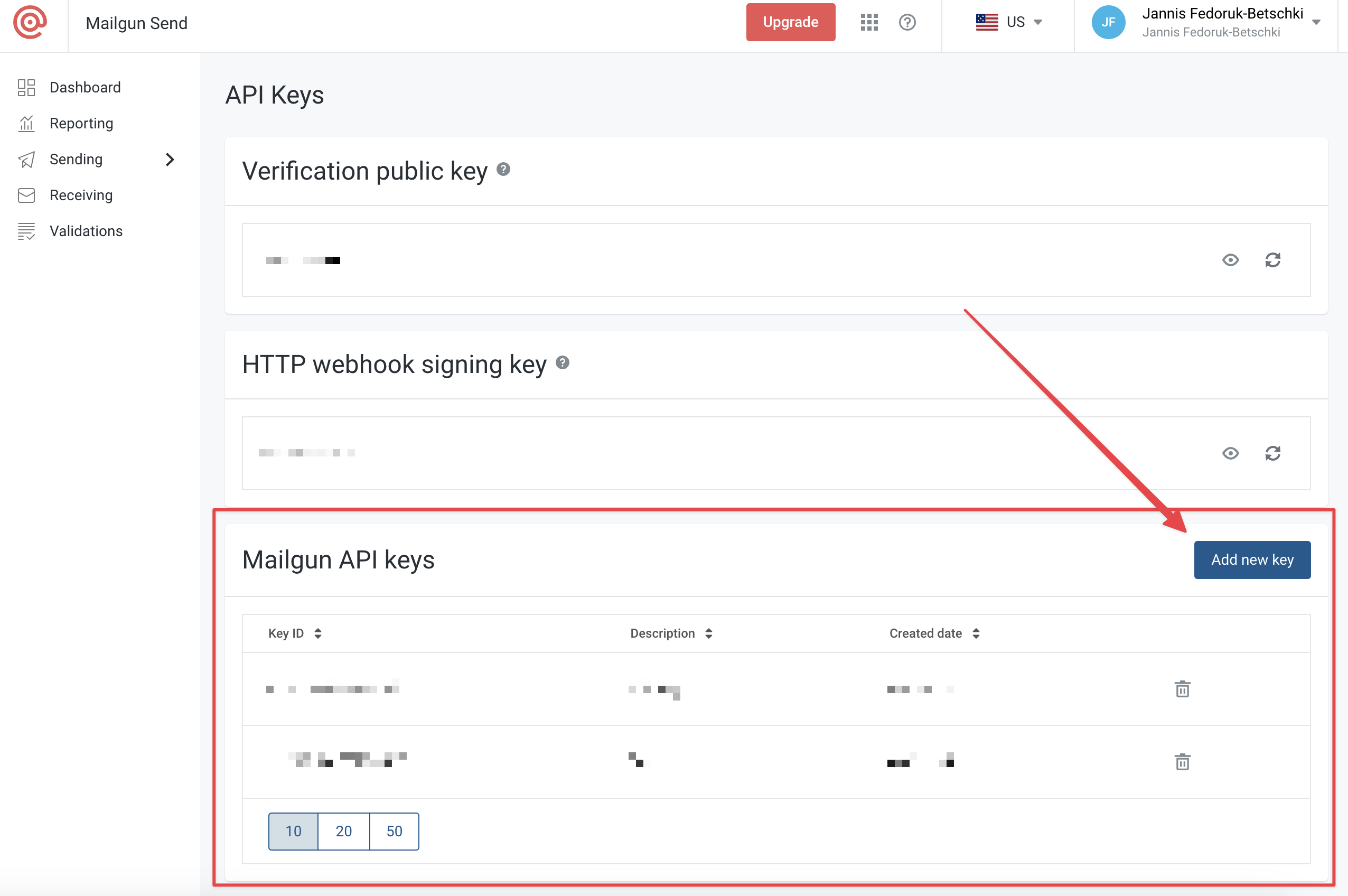Go to Dashboard in sidebar

point(85,87)
